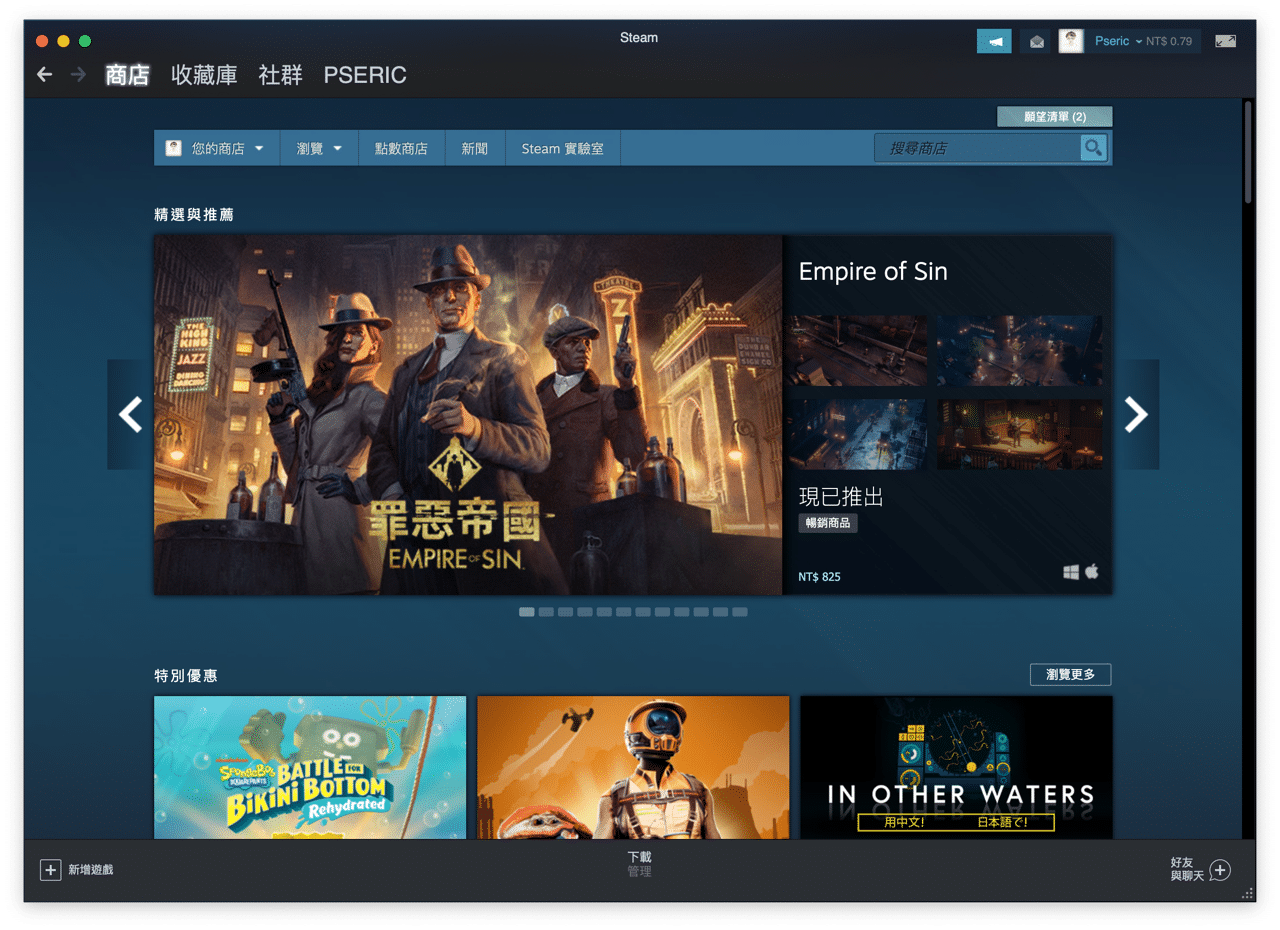
Task: Click 新增遊戲 at bottom left
Action: 91,870
